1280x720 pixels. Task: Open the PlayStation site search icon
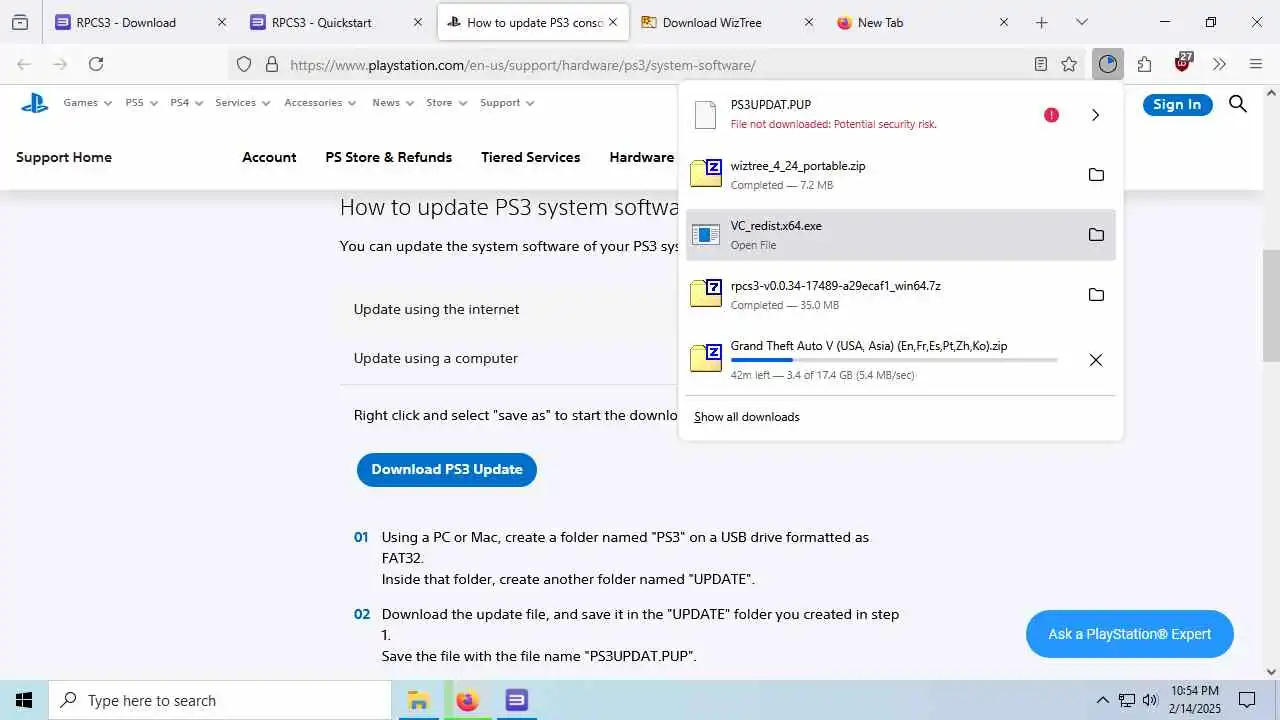tap(1238, 104)
